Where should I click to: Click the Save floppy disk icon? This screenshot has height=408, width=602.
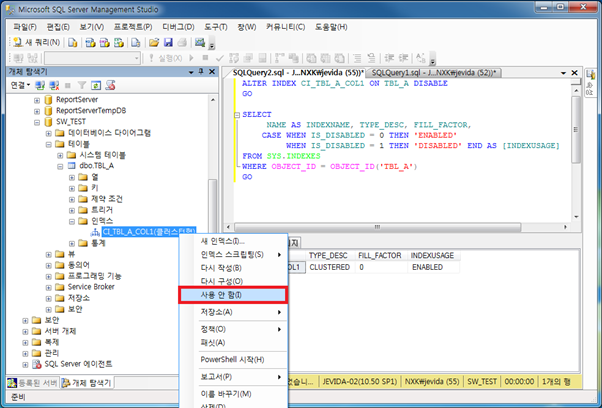tap(168, 42)
